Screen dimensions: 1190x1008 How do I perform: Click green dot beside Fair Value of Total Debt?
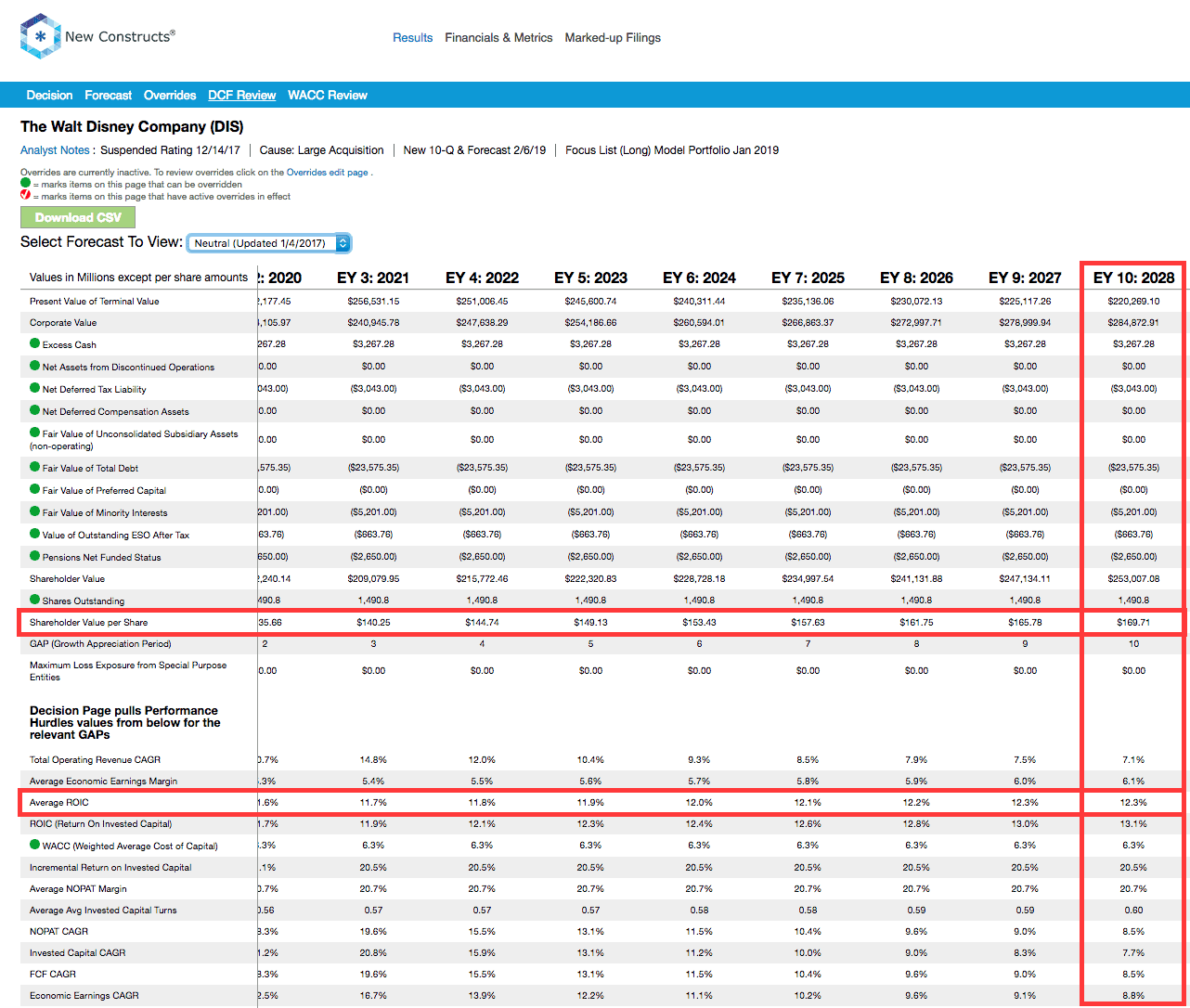(x=35, y=467)
